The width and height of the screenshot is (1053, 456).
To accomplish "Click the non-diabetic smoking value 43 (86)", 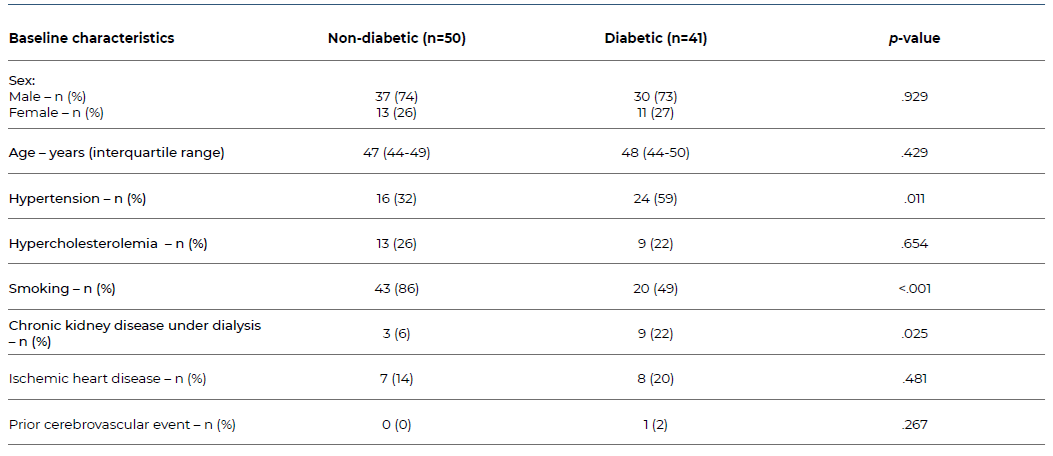I will 397,288.
